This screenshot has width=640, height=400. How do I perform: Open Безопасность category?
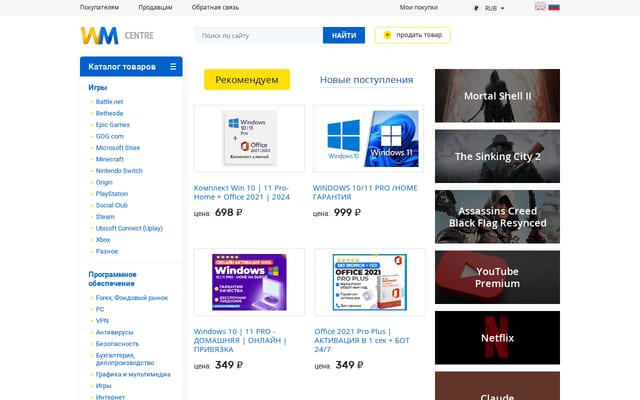(117, 344)
